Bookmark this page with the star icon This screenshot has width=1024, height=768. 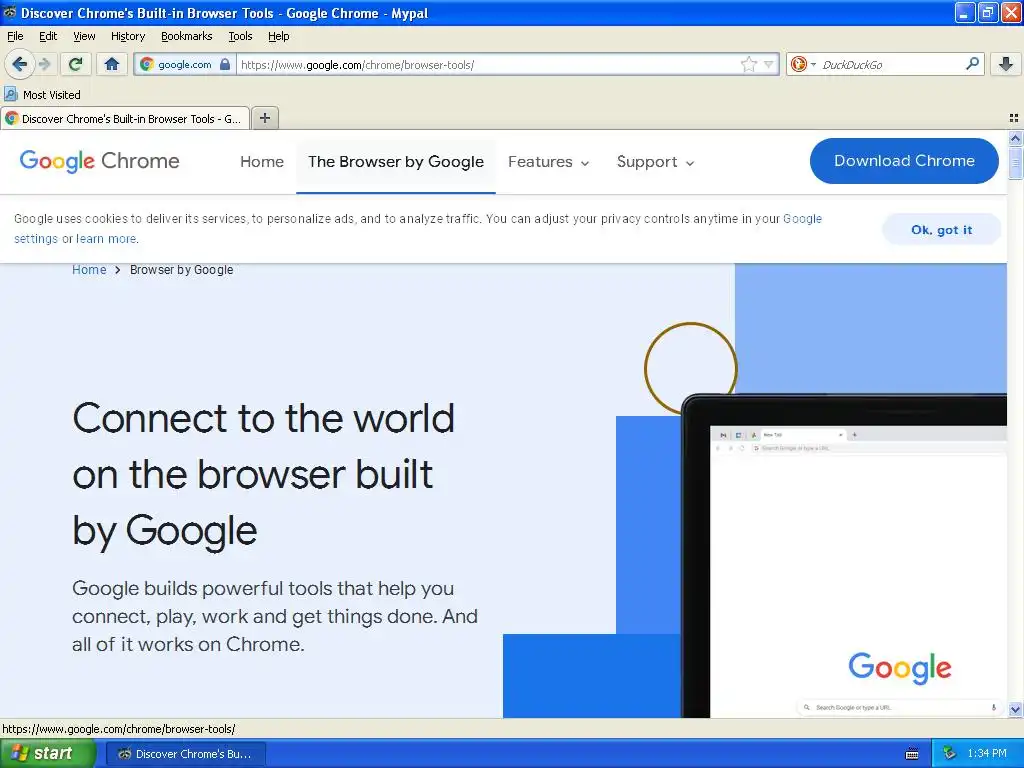(x=748, y=64)
